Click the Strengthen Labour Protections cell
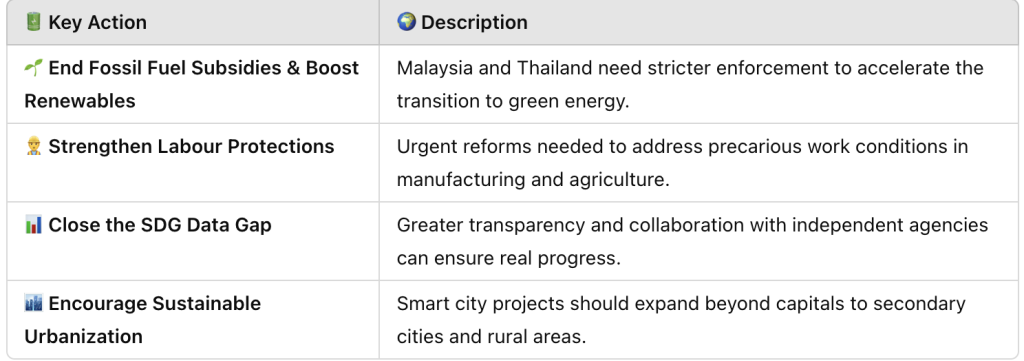The height and width of the screenshot is (361, 1024). pyautogui.click(x=193, y=163)
